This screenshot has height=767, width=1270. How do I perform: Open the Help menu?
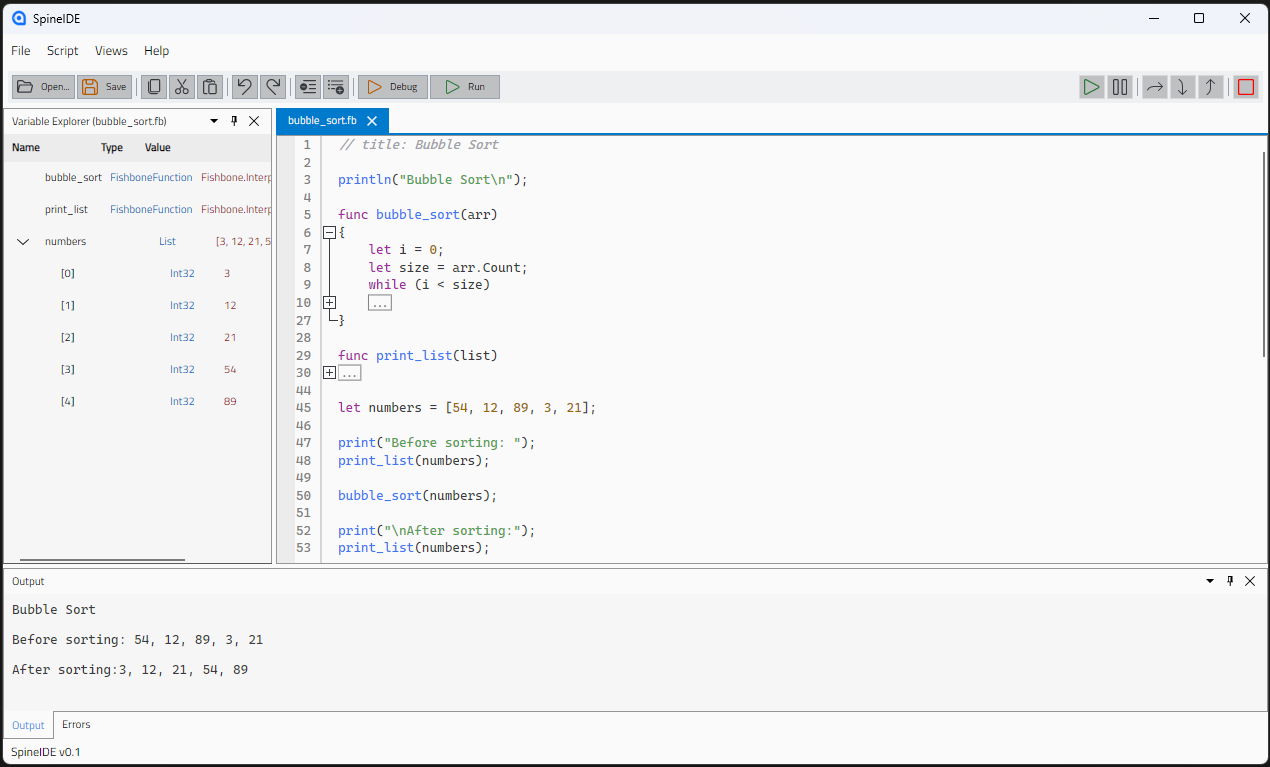point(156,51)
